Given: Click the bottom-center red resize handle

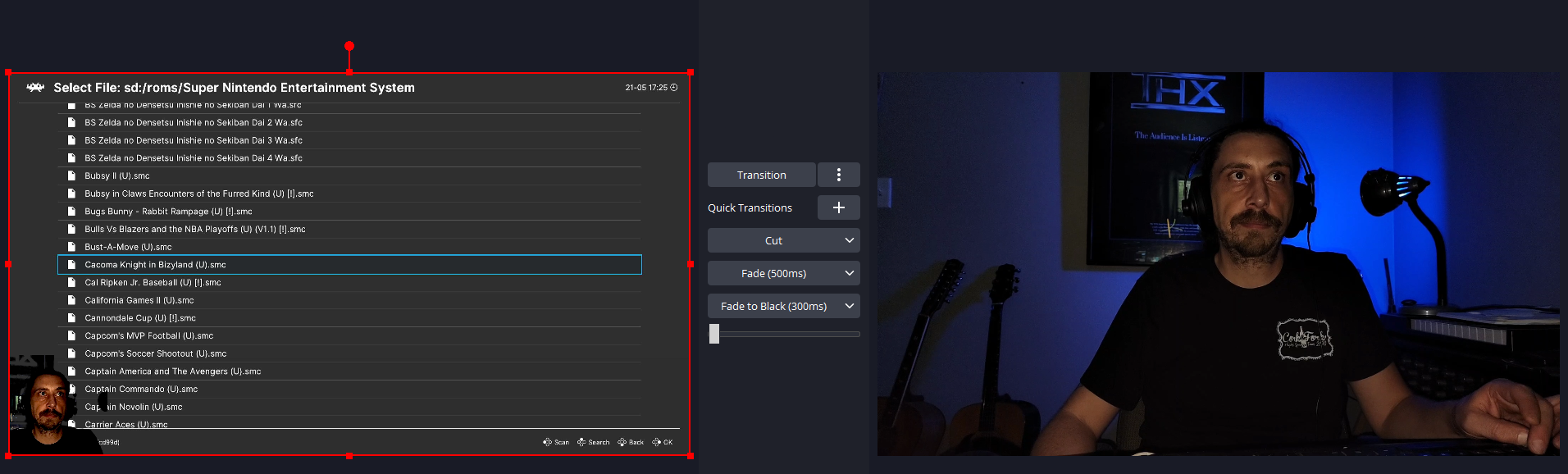Looking at the screenshot, I should click(349, 456).
